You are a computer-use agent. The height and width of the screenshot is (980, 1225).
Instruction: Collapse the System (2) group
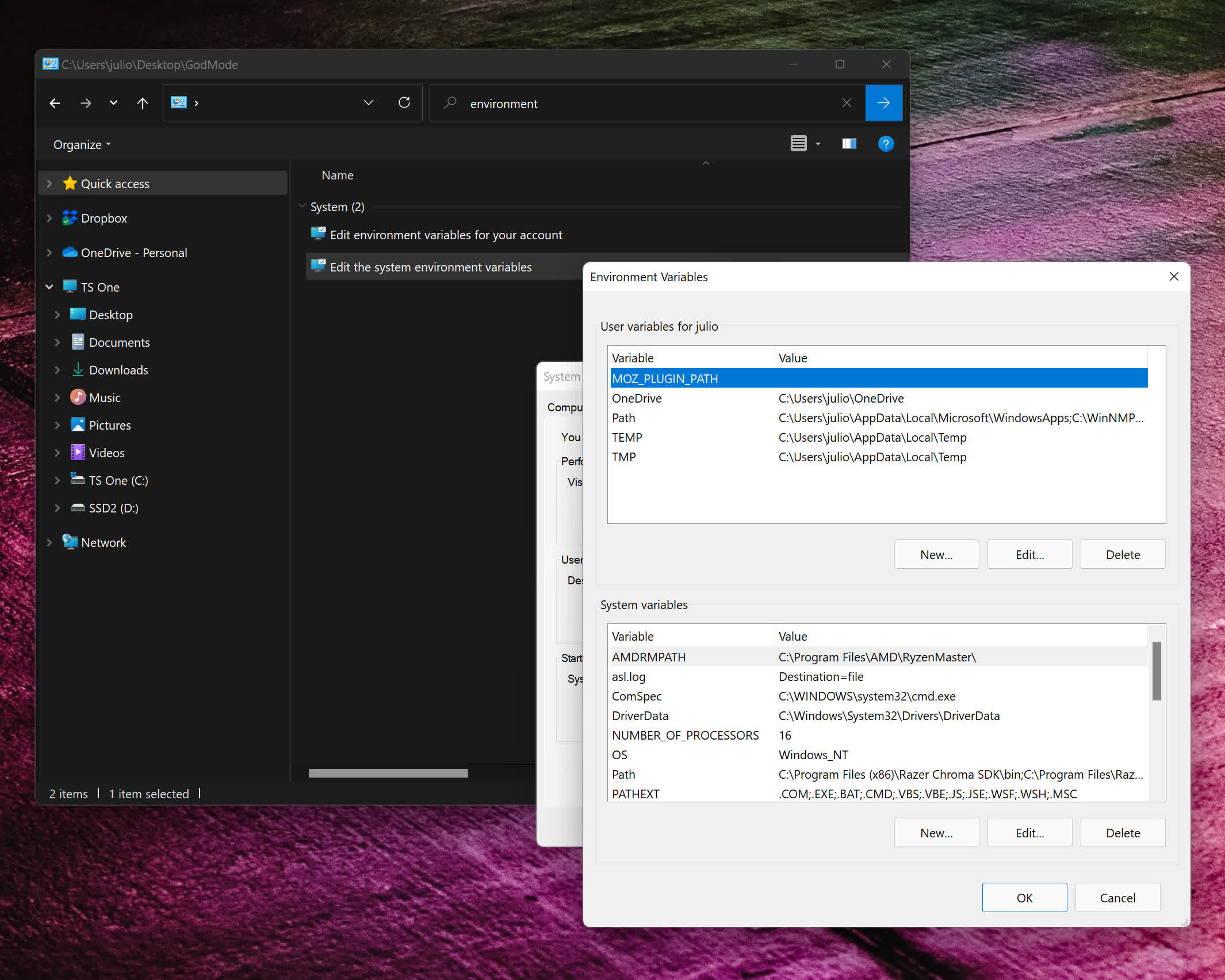(x=303, y=206)
